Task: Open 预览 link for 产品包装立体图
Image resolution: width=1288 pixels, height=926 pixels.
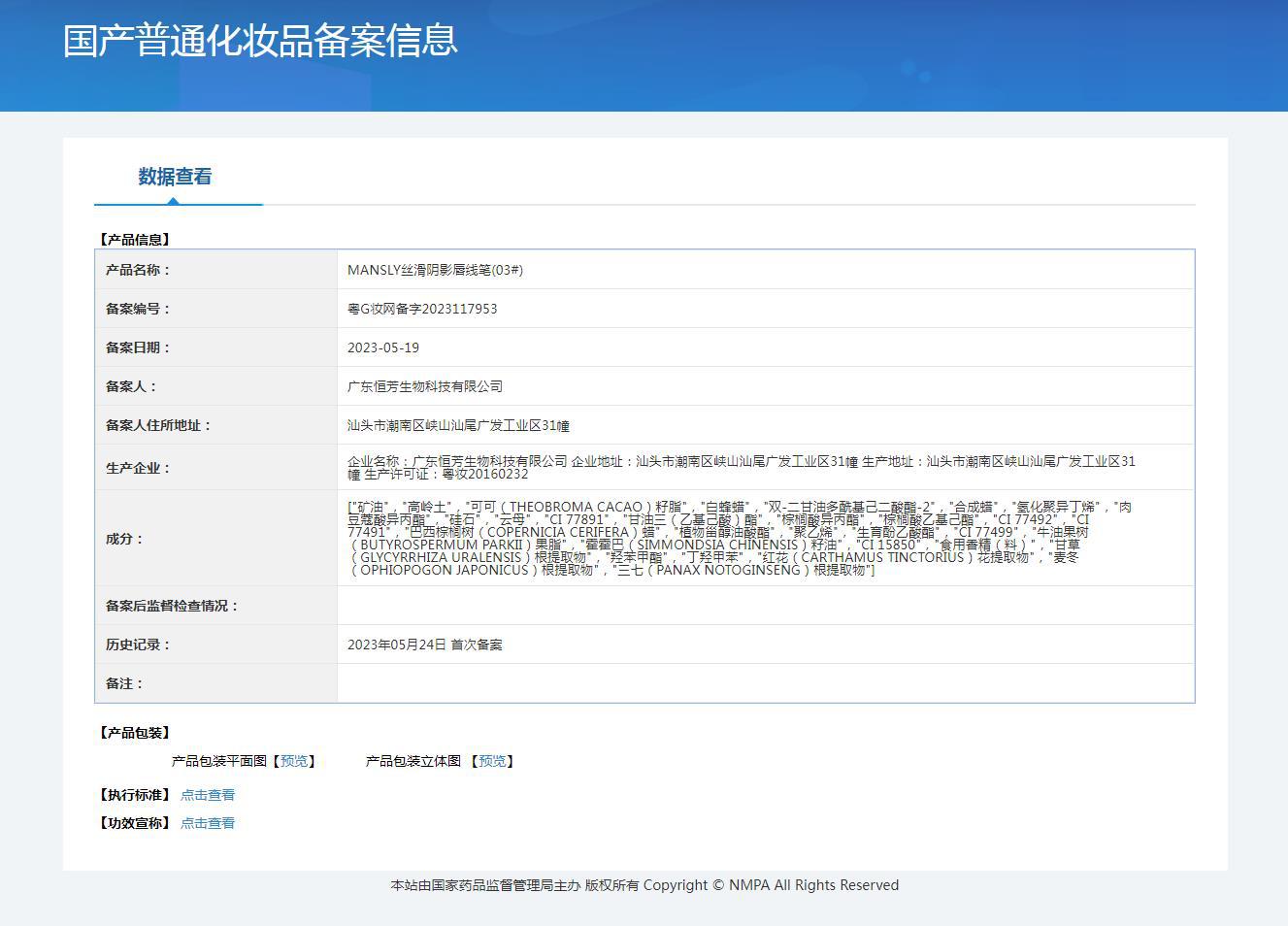Action: 492,761
